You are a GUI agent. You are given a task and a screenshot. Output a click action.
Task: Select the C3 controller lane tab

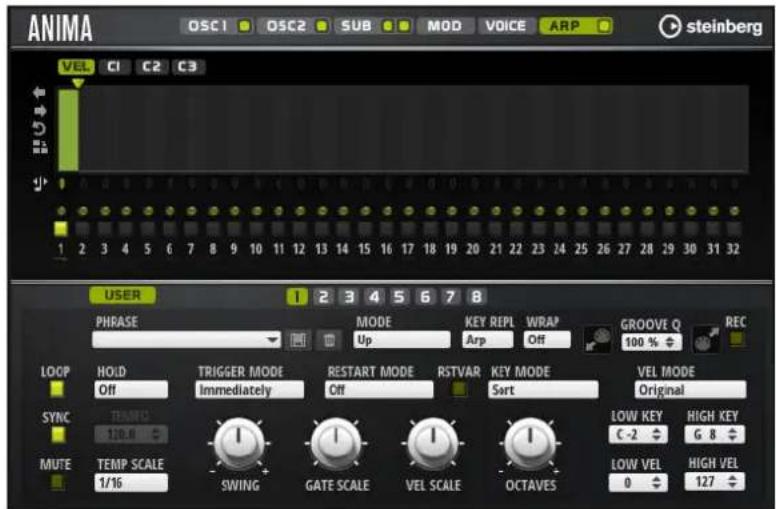188,67
